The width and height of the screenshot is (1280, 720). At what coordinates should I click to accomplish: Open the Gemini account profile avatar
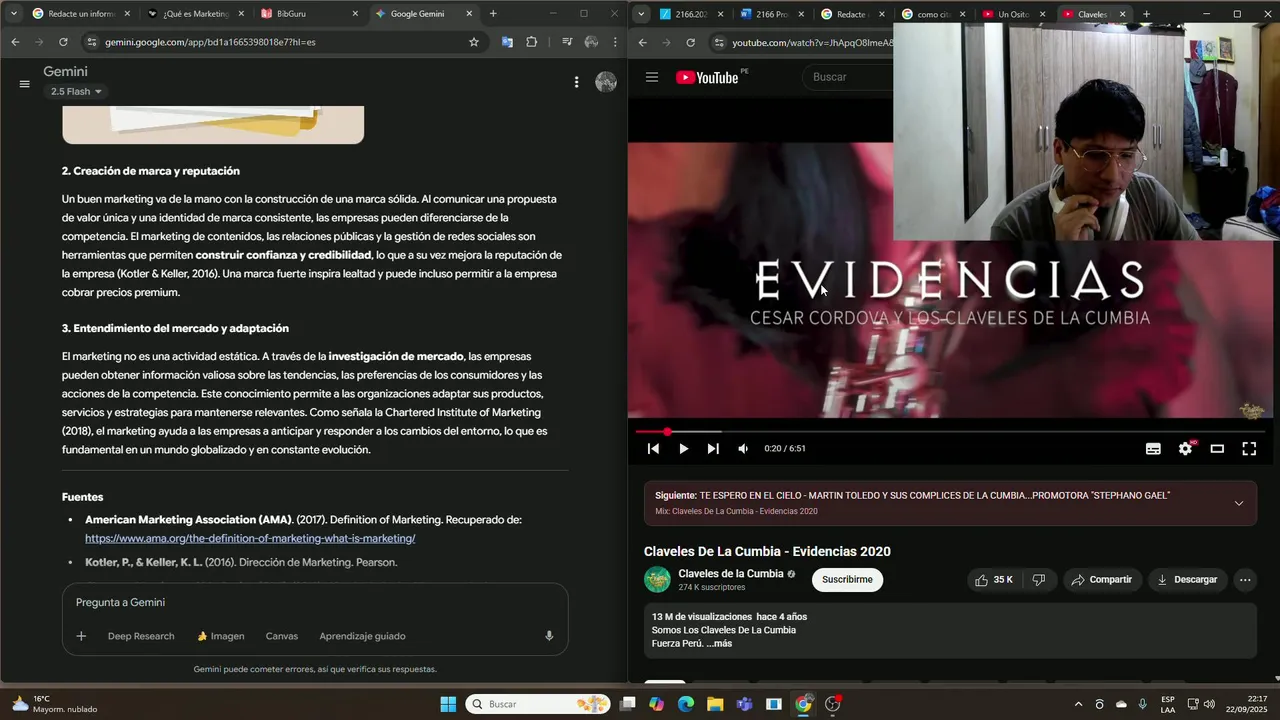[x=606, y=82]
